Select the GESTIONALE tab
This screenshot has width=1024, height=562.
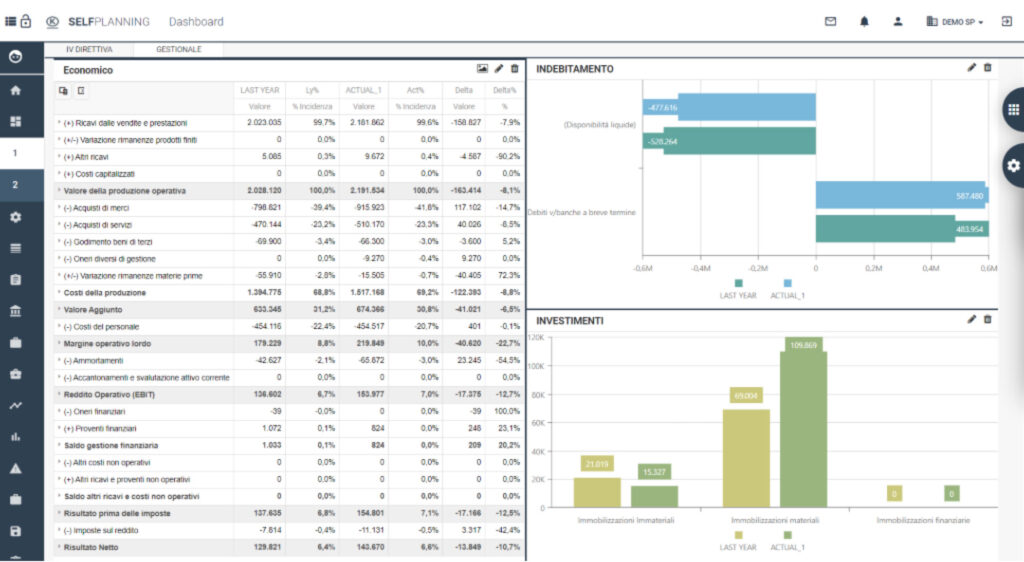coord(178,49)
